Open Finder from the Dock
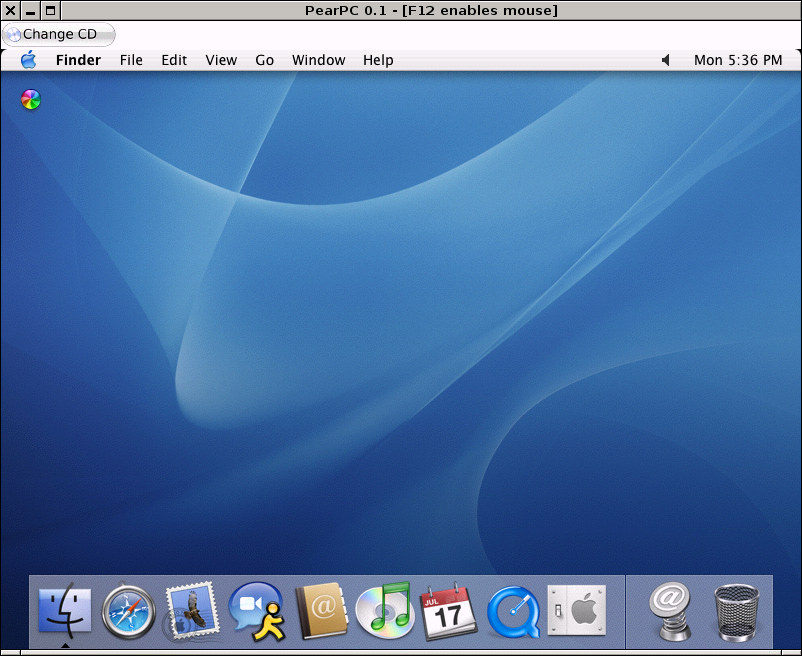 [65, 610]
